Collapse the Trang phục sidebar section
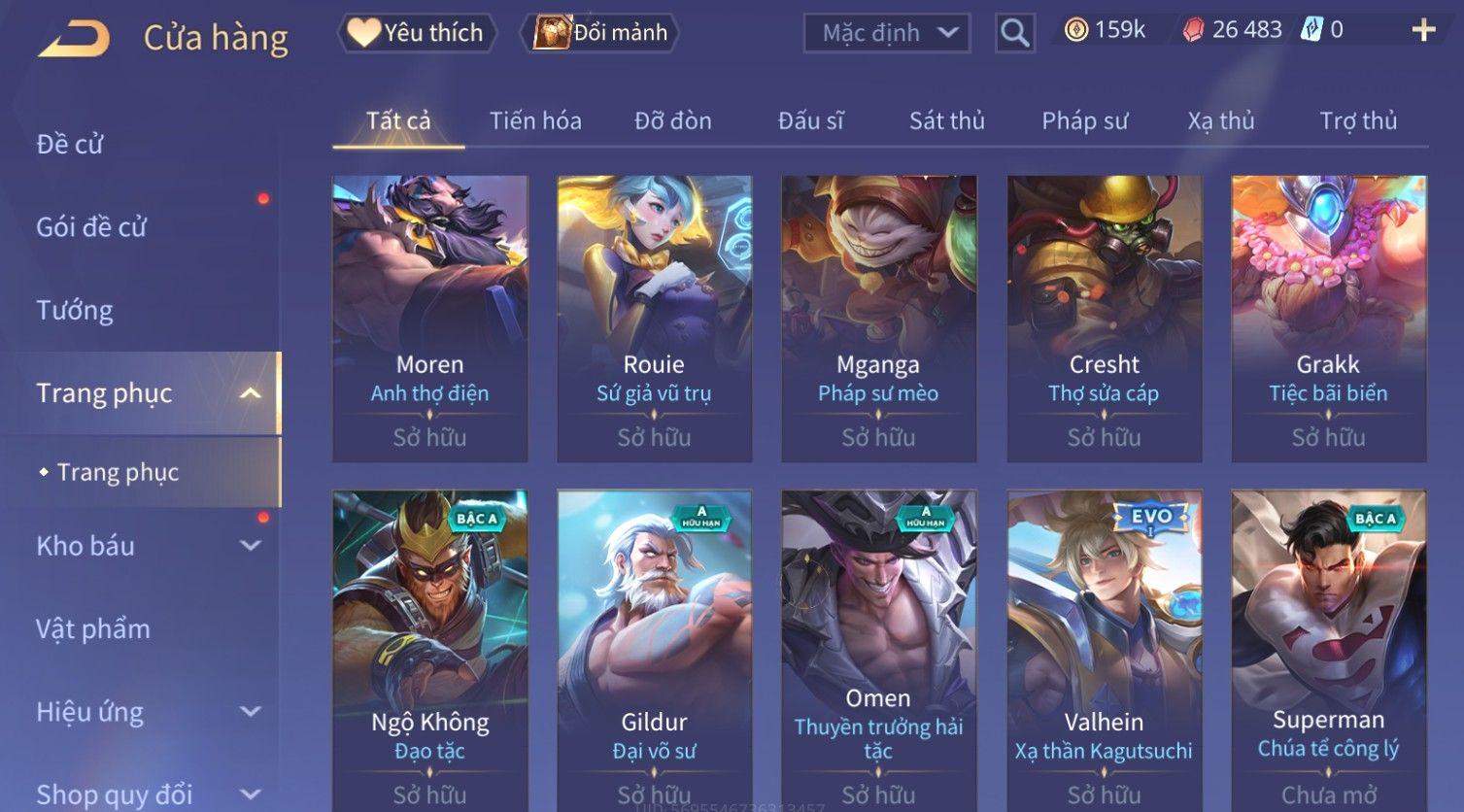Screen dimensions: 1464x812 251,393
